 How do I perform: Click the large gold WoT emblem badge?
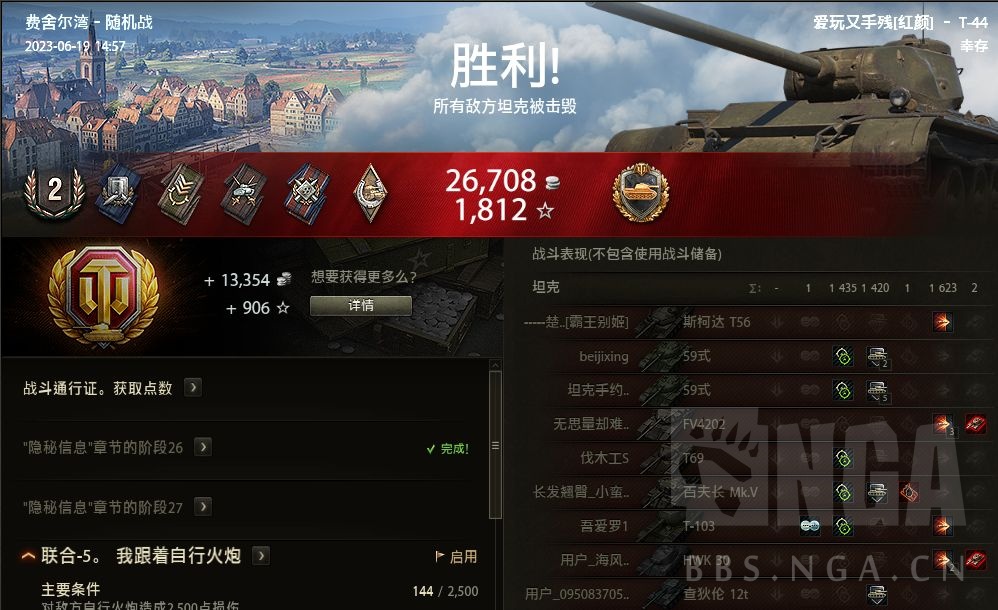(104, 297)
